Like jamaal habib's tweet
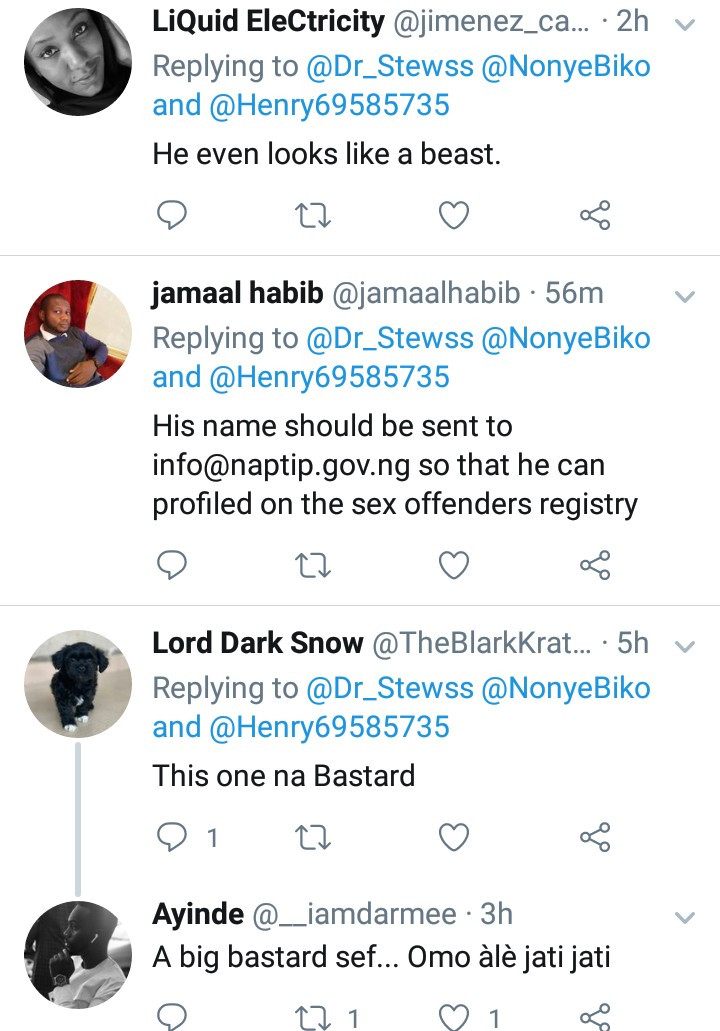This screenshot has width=720, height=1031. pos(455,566)
